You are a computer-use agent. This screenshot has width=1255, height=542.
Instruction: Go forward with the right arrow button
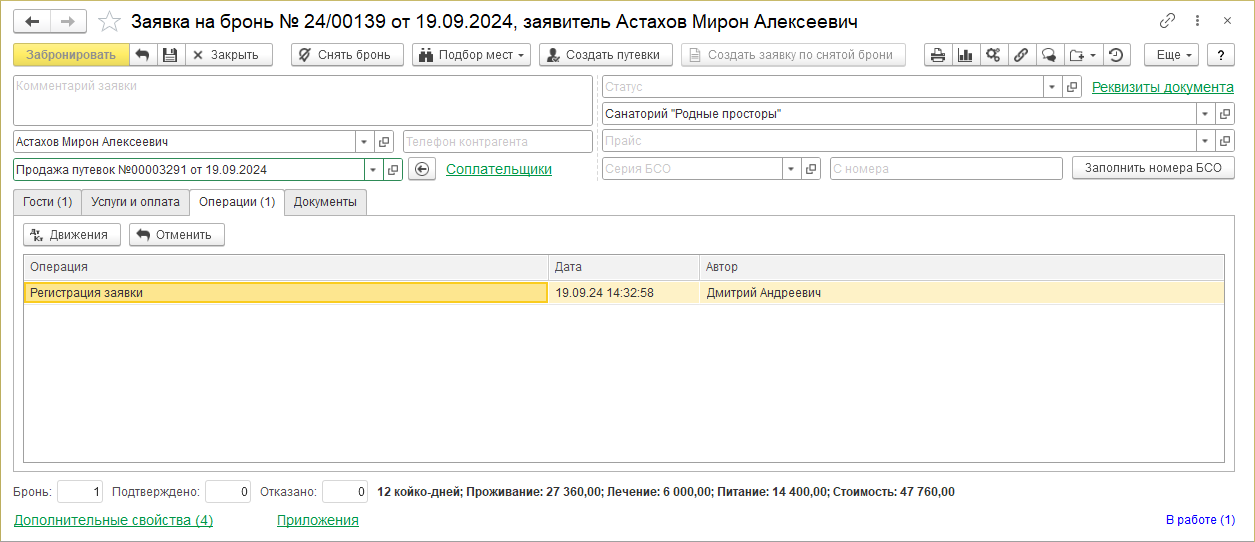pos(68,21)
